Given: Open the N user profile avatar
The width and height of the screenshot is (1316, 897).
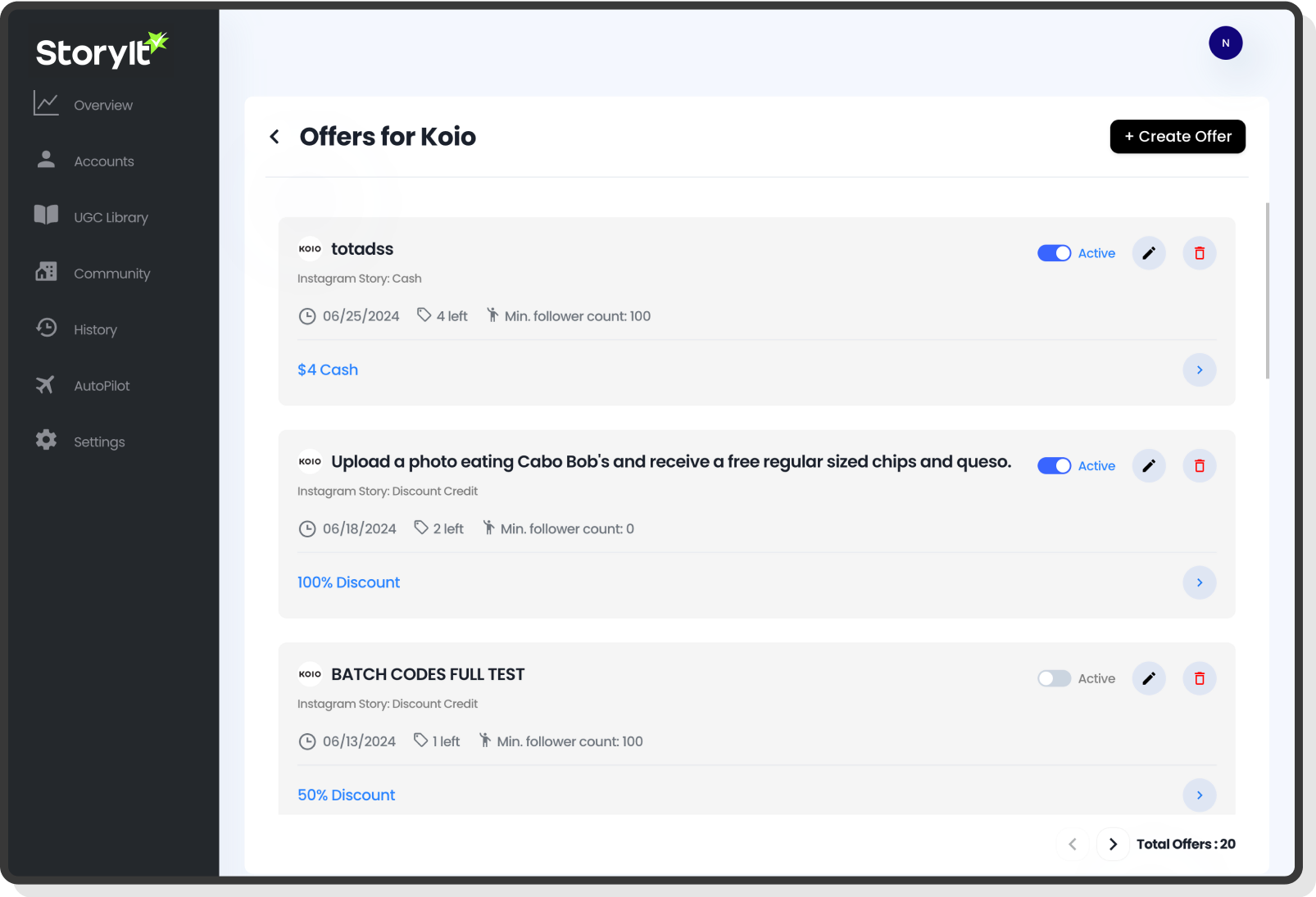Looking at the screenshot, I should point(1225,43).
